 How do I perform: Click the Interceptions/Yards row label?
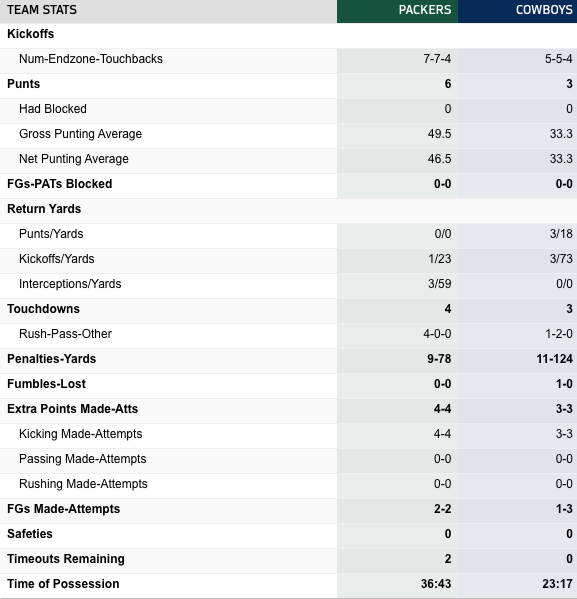[x=70, y=284]
